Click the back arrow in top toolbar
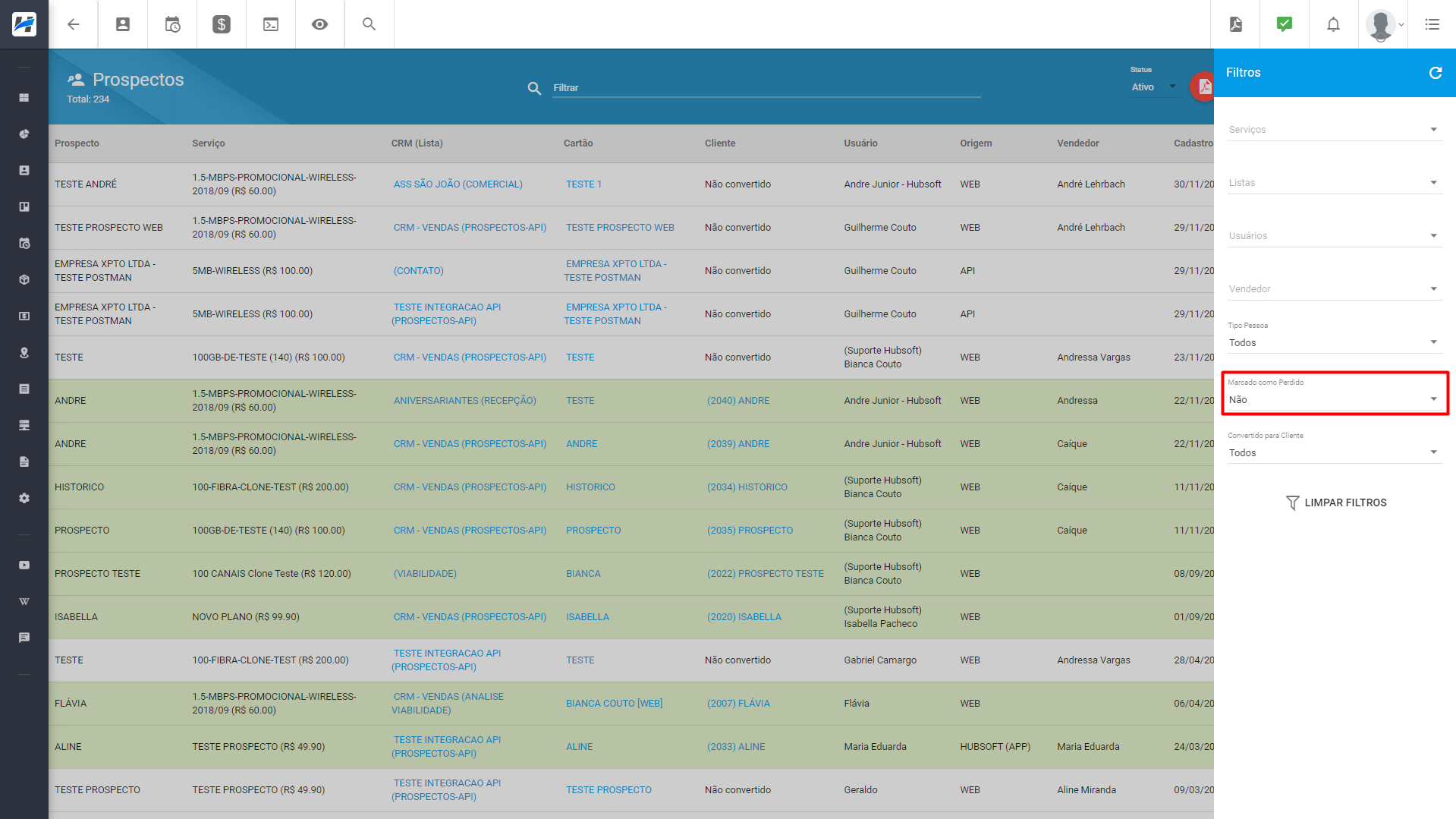This screenshot has height=819, width=1456. point(74,24)
